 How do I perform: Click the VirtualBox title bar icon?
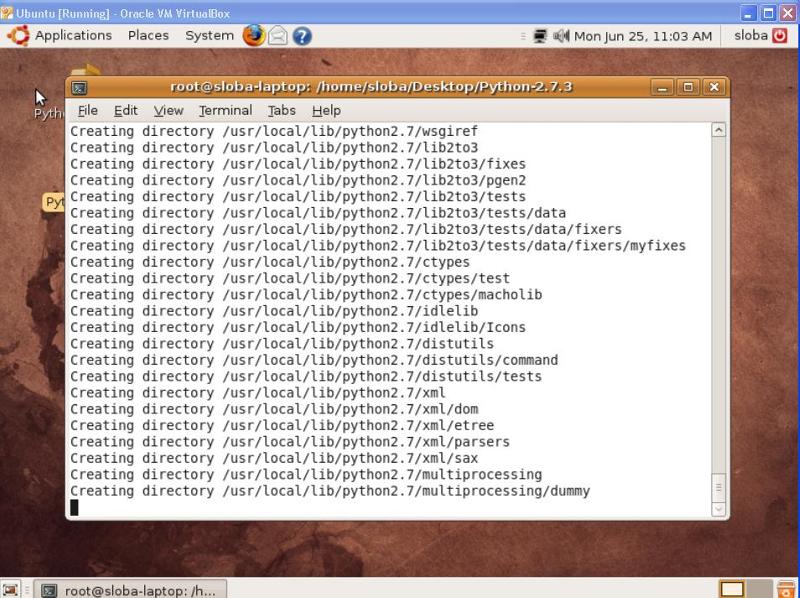pyautogui.click(x=7, y=13)
